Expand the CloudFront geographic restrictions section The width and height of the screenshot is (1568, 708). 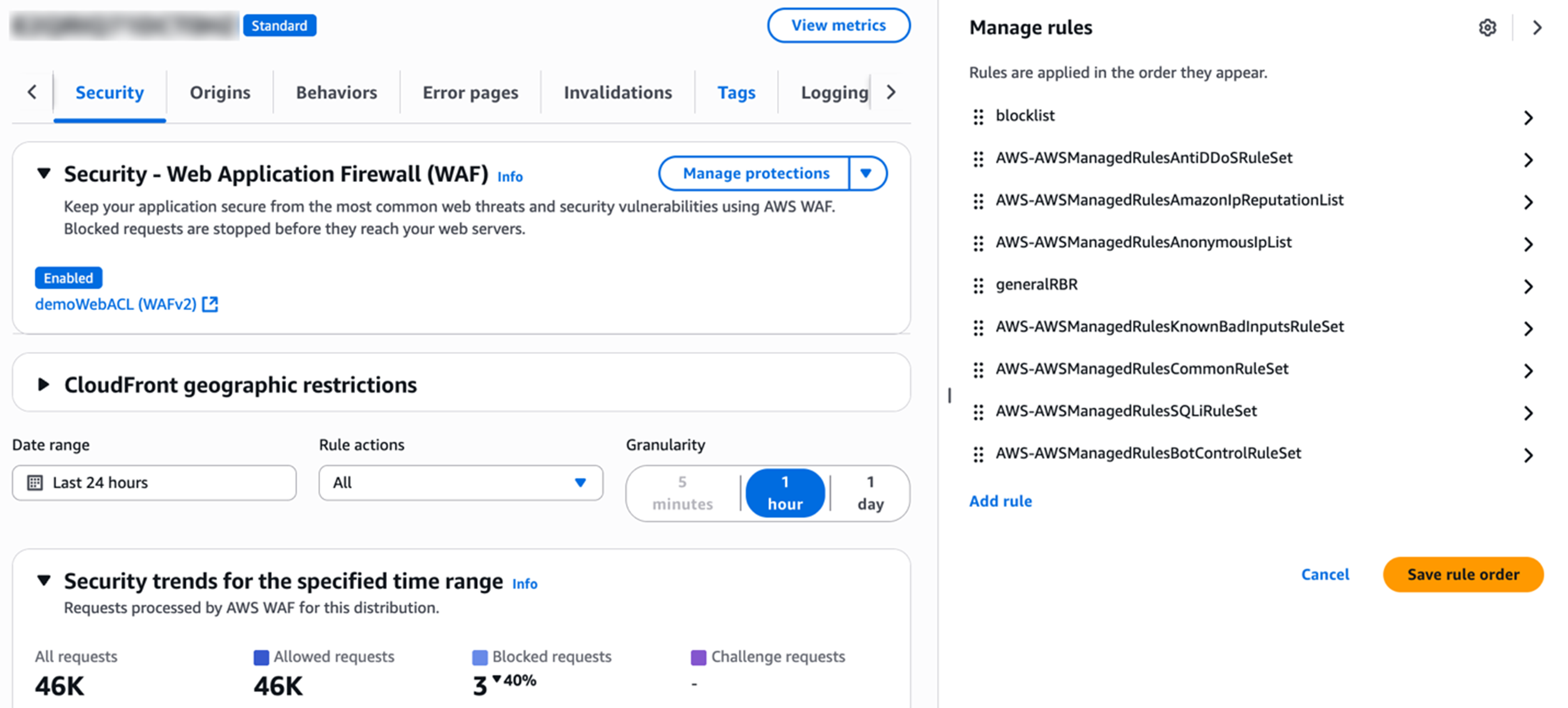(43, 385)
